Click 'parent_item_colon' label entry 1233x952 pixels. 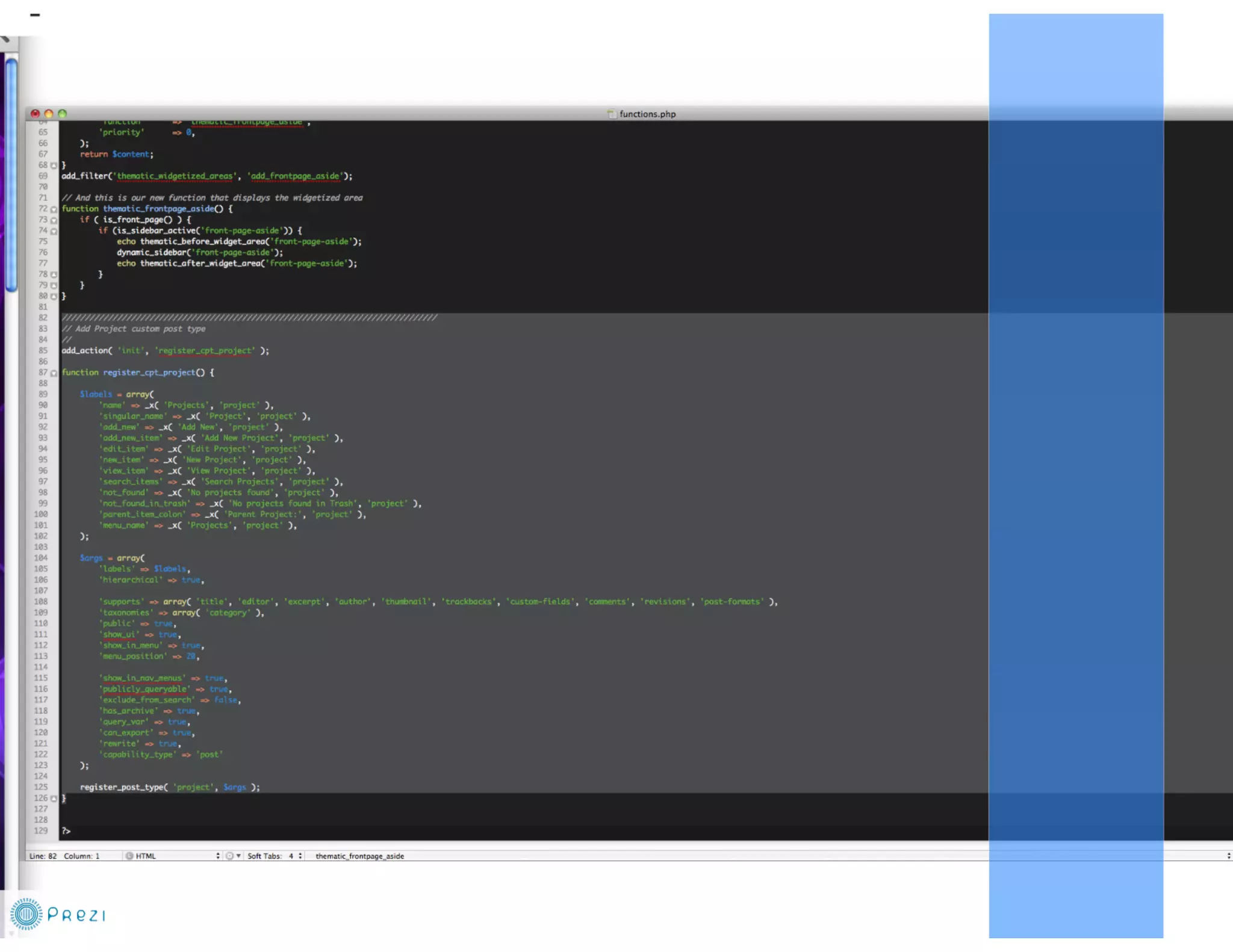click(x=232, y=515)
